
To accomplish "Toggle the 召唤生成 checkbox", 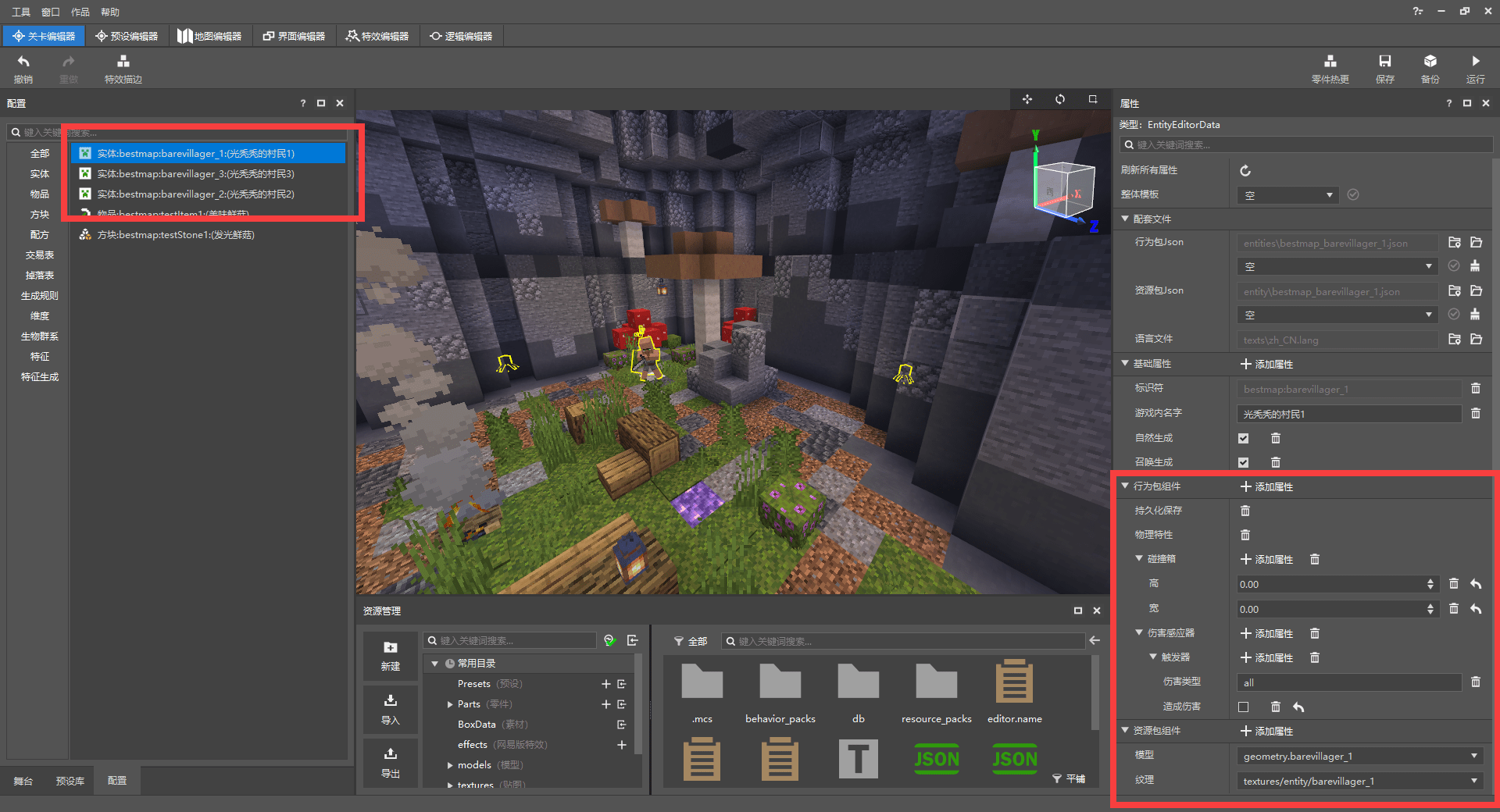I will pos(1243,462).
